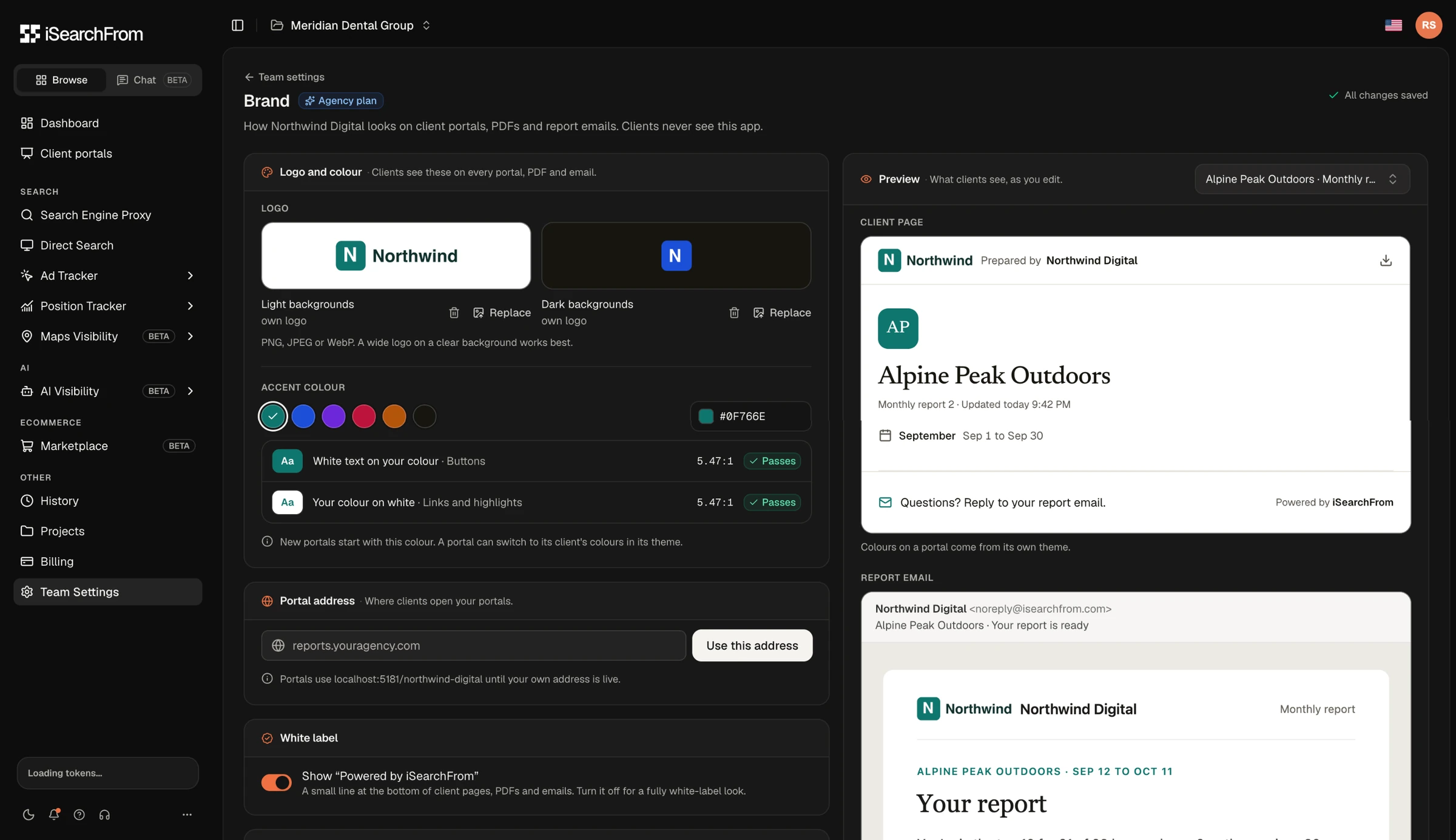Go to Client portals
Screen dimensions: 1456x840
(107, 154)
